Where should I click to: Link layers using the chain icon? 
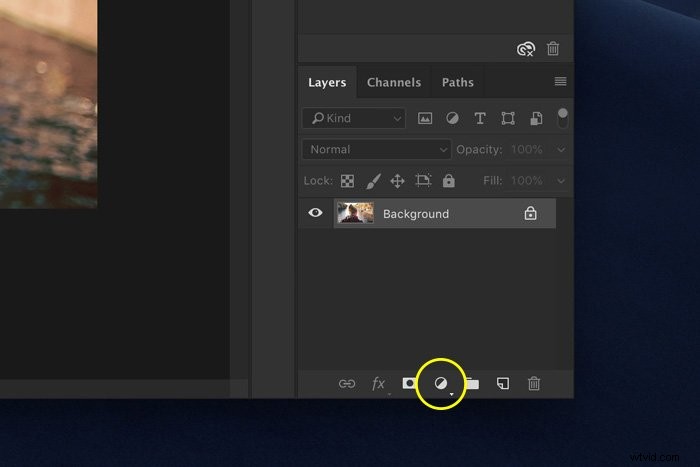click(347, 384)
